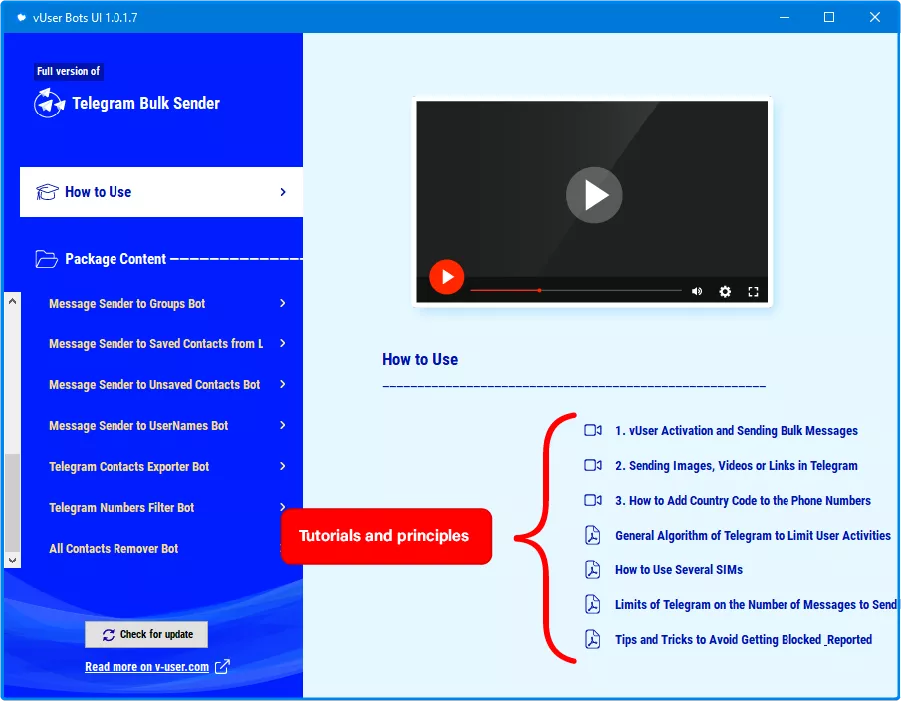Screen dimensions: 901x701
Task: Click the graduation cap icon beside How to Use
Action: pyautogui.click(x=47, y=192)
